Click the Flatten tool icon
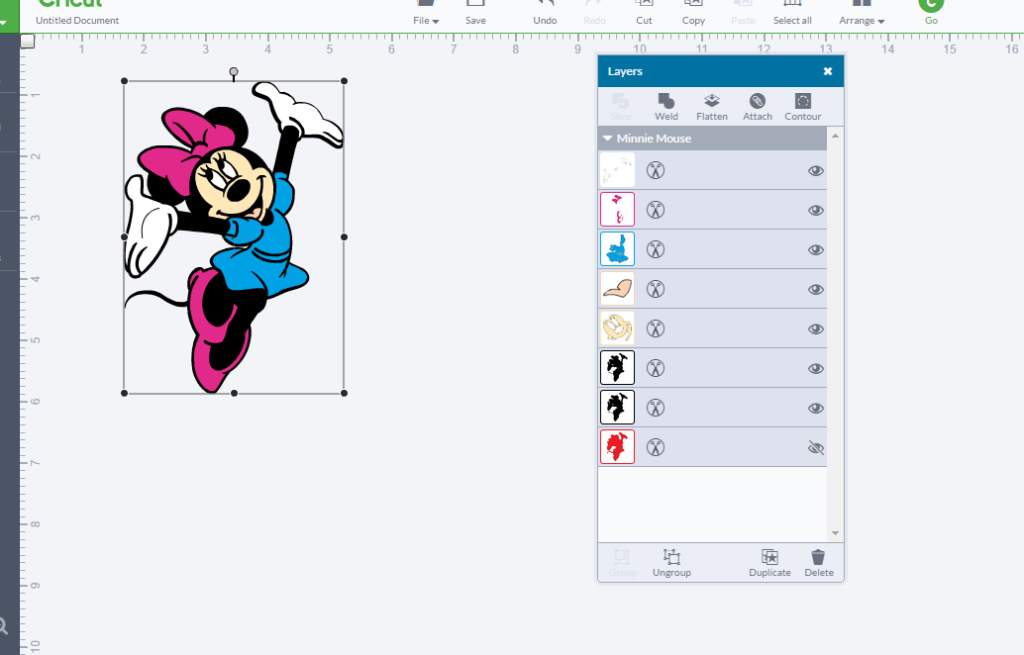This screenshot has width=1024, height=655. 711,101
